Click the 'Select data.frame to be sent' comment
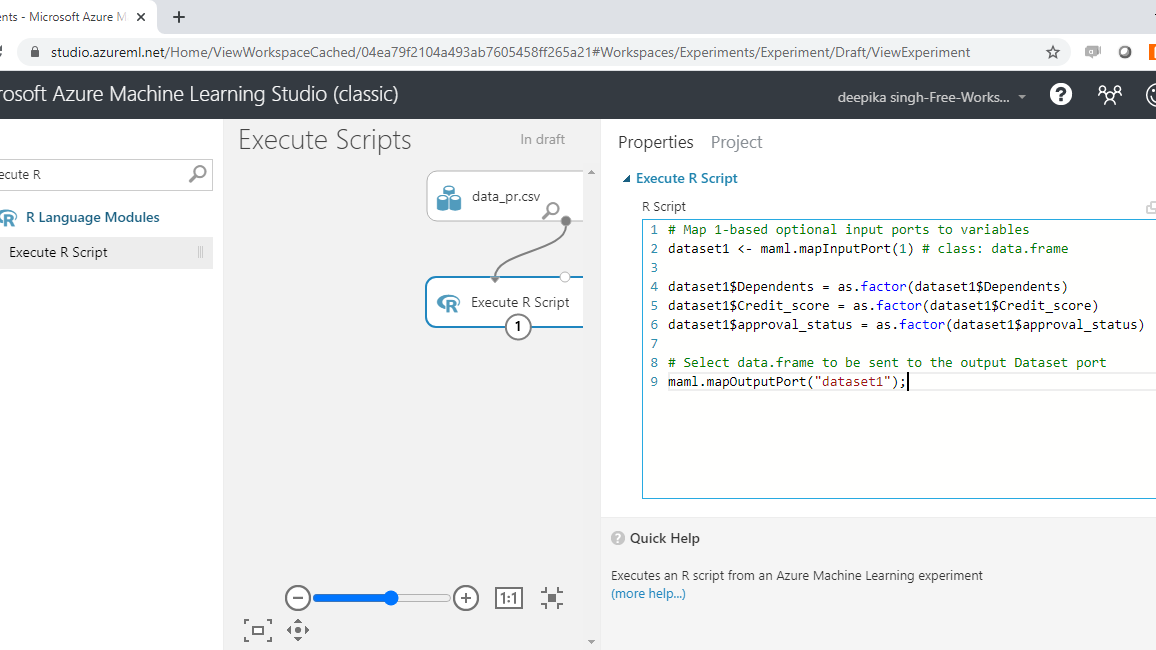Screen dimensions: 1156x650 pos(887,363)
